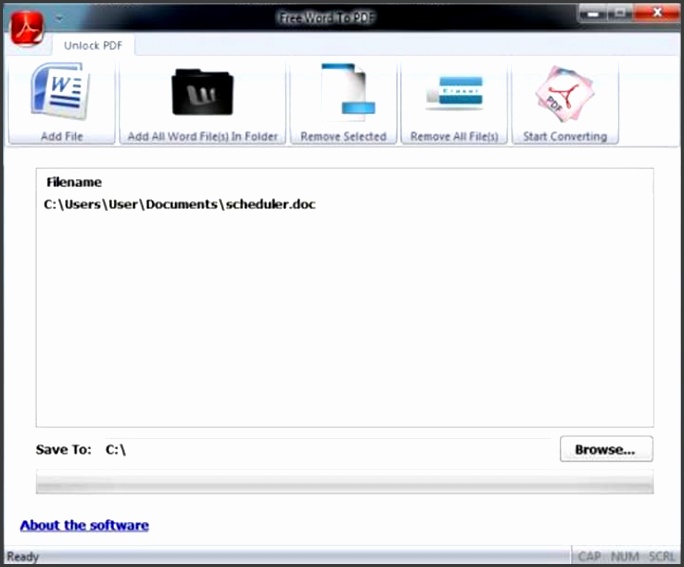Follow the About the software link

[x=84, y=525]
